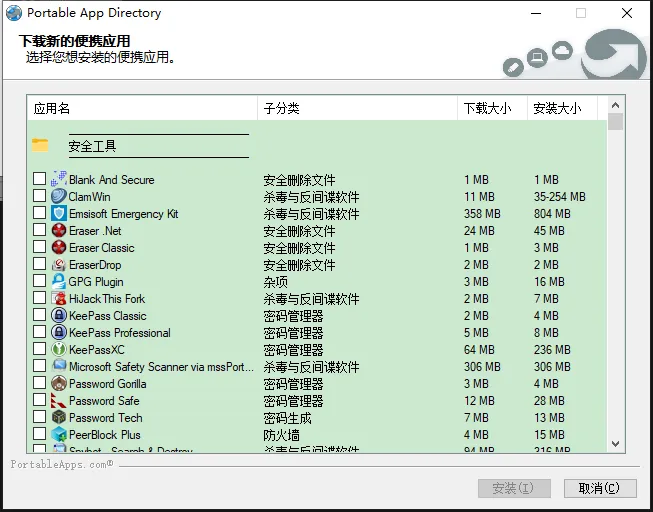Image resolution: width=653 pixels, height=512 pixels.
Task: Click the Eraser Classic app icon
Action: coord(59,247)
